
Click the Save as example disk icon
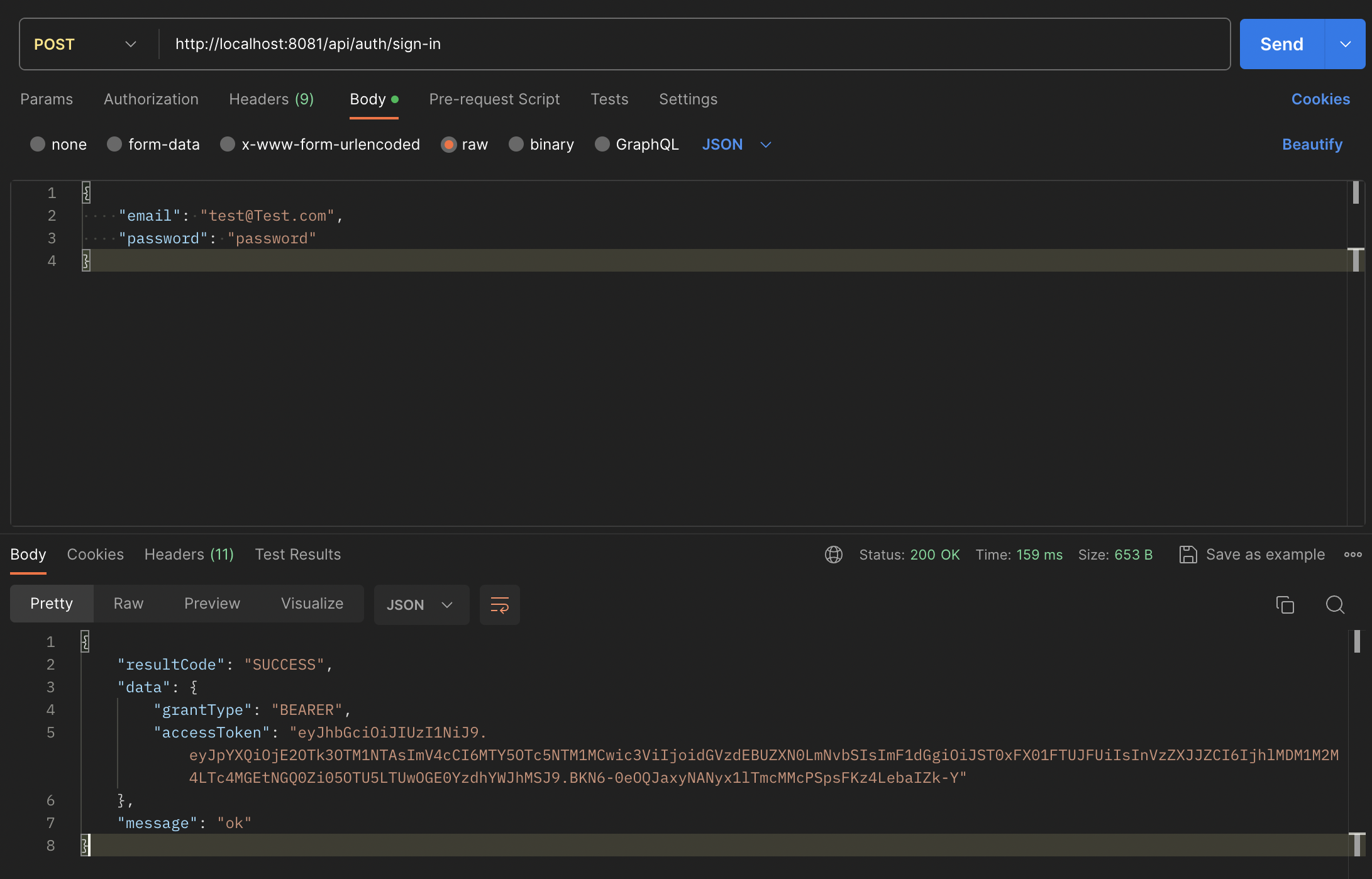click(x=1188, y=555)
